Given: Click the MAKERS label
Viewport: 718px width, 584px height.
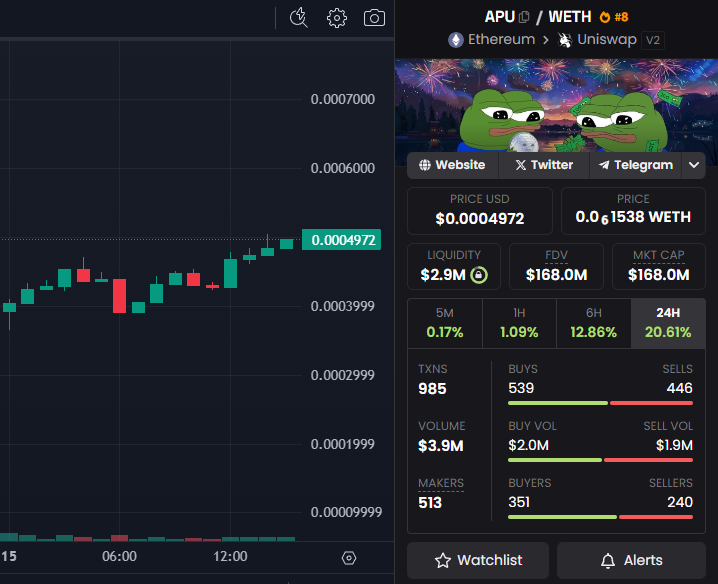Looking at the screenshot, I should tap(441, 483).
